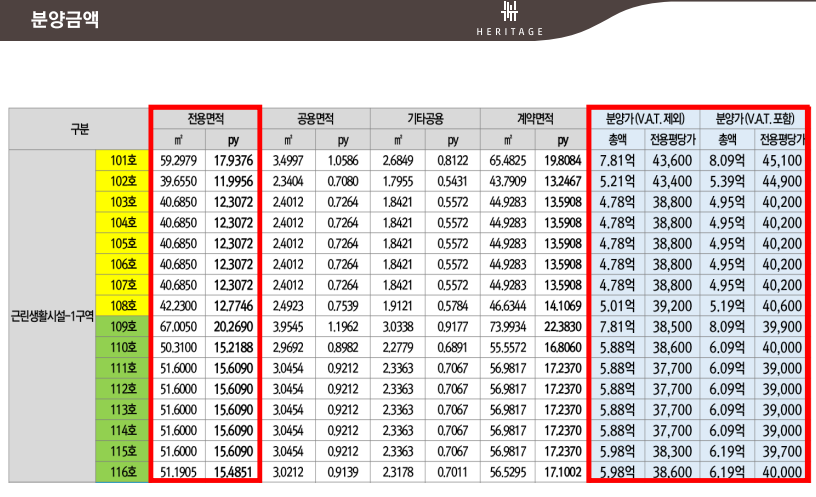Click 4.78억 in the 103호 row

click(617, 202)
